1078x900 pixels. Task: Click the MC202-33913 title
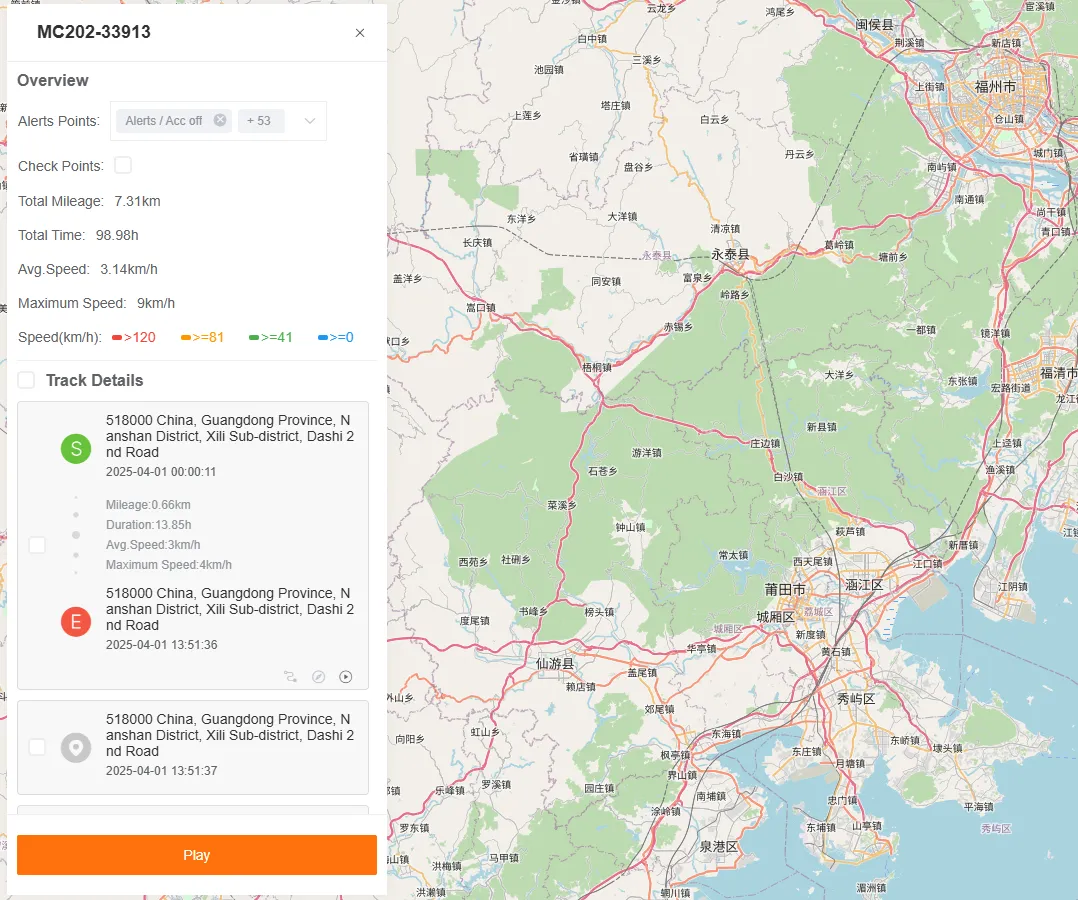[93, 32]
